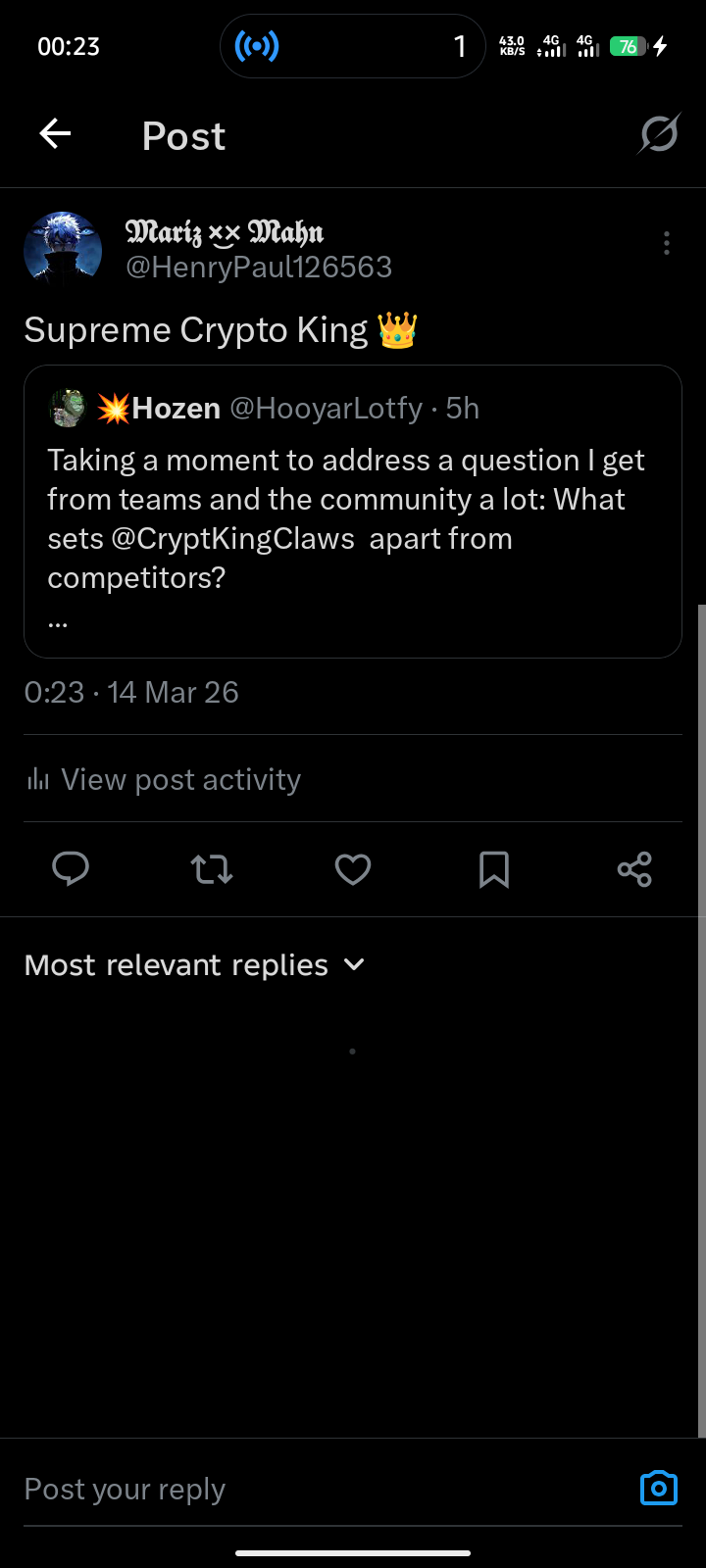Focus the Post your reply field
This screenshot has width=706, height=1568.
[324, 1490]
